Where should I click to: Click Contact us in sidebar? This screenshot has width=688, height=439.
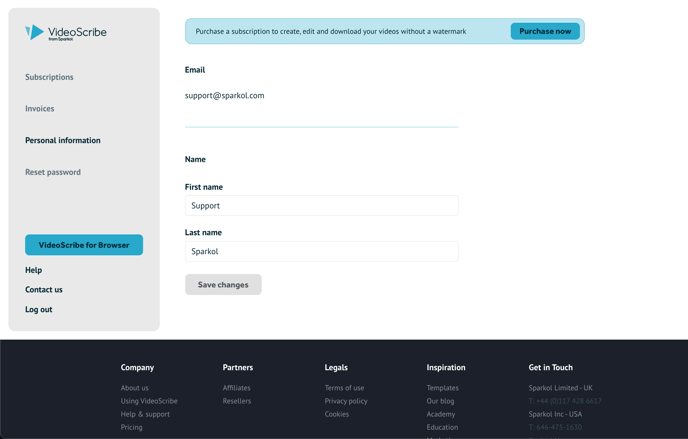pos(44,289)
